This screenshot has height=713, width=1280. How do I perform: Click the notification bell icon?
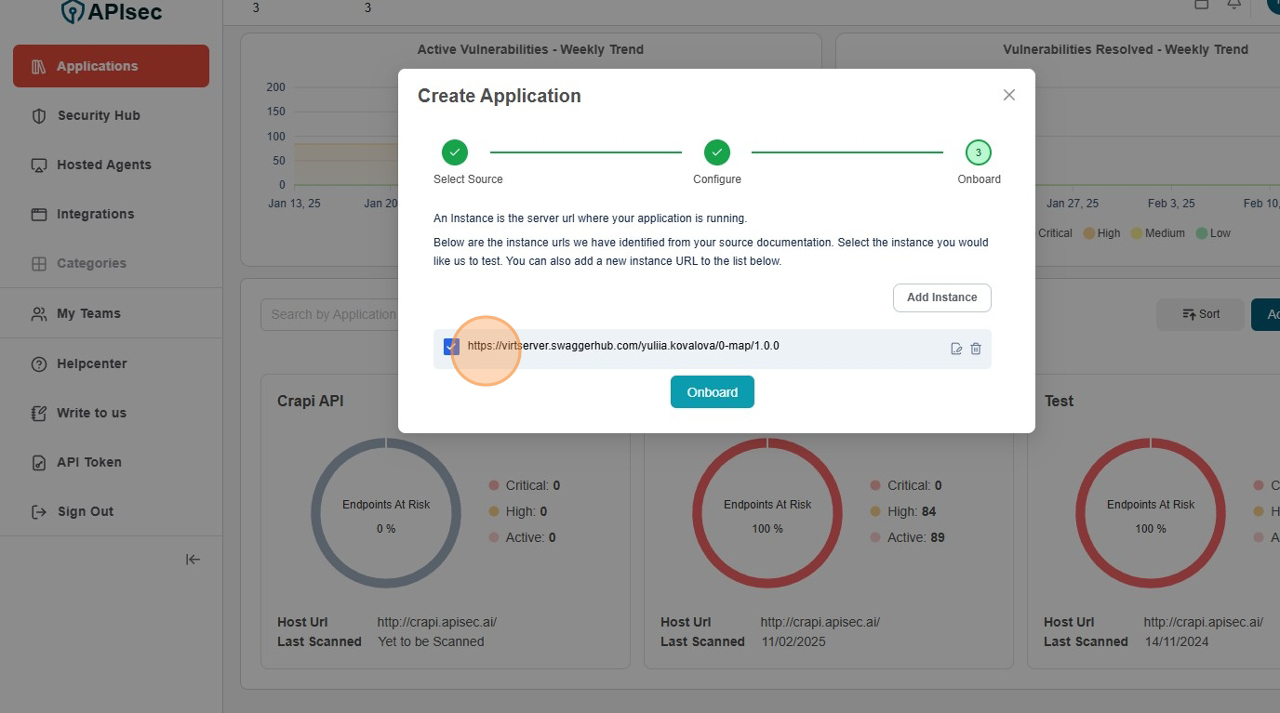coord(1234,5)
